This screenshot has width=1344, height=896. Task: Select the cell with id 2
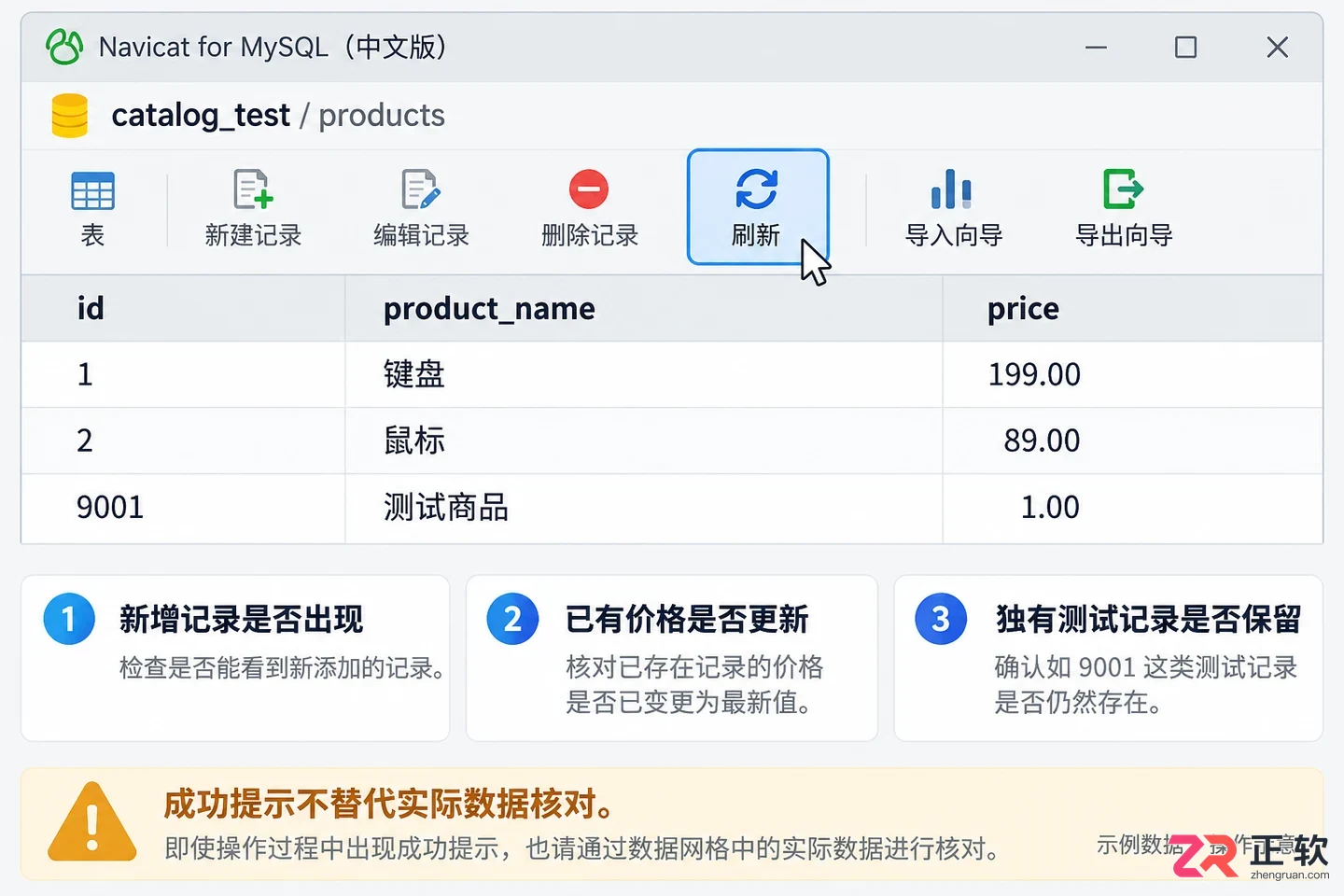[183, 441]
